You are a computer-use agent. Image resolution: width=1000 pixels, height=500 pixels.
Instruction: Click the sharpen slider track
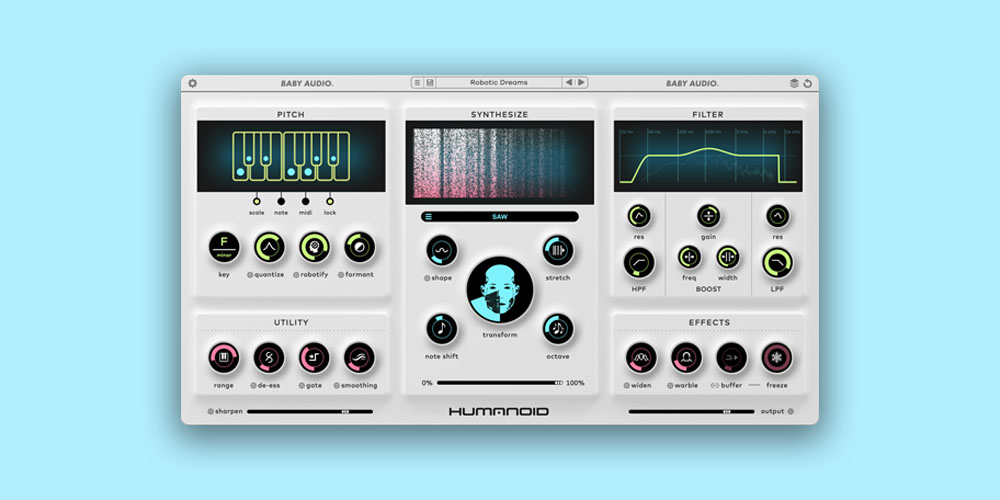pyautogui.click(x=309, y=411)
